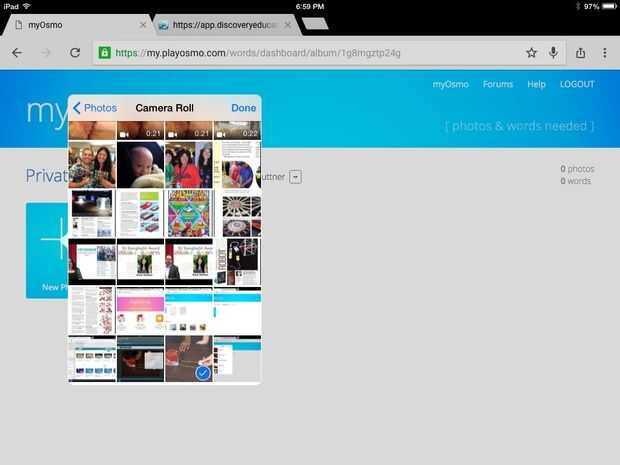Click the LOGOUT link
The image size is (620, 465).
pyautogui.click(x=577, y=84)
